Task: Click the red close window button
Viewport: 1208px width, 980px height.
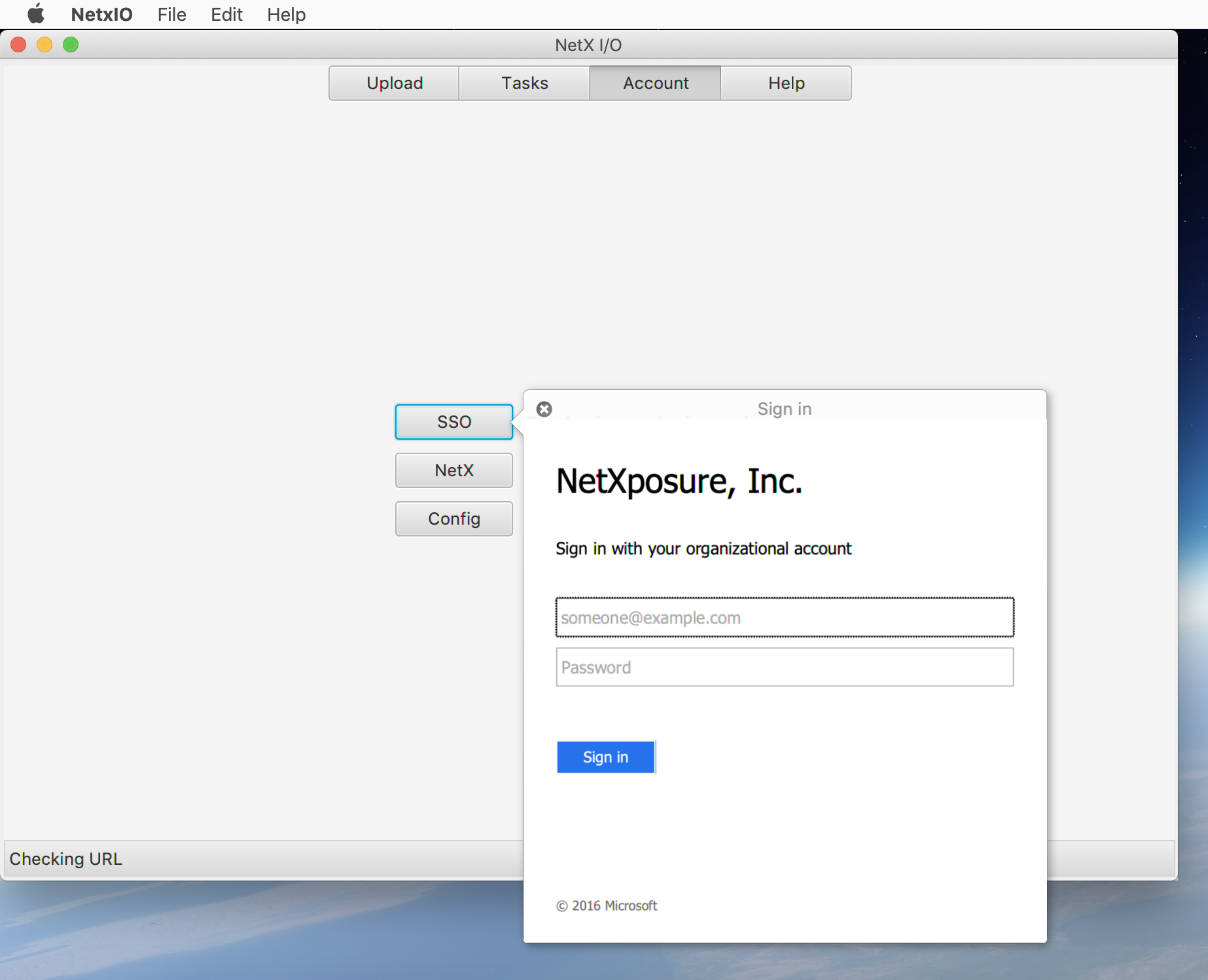Action: click(x=18, y=44)
